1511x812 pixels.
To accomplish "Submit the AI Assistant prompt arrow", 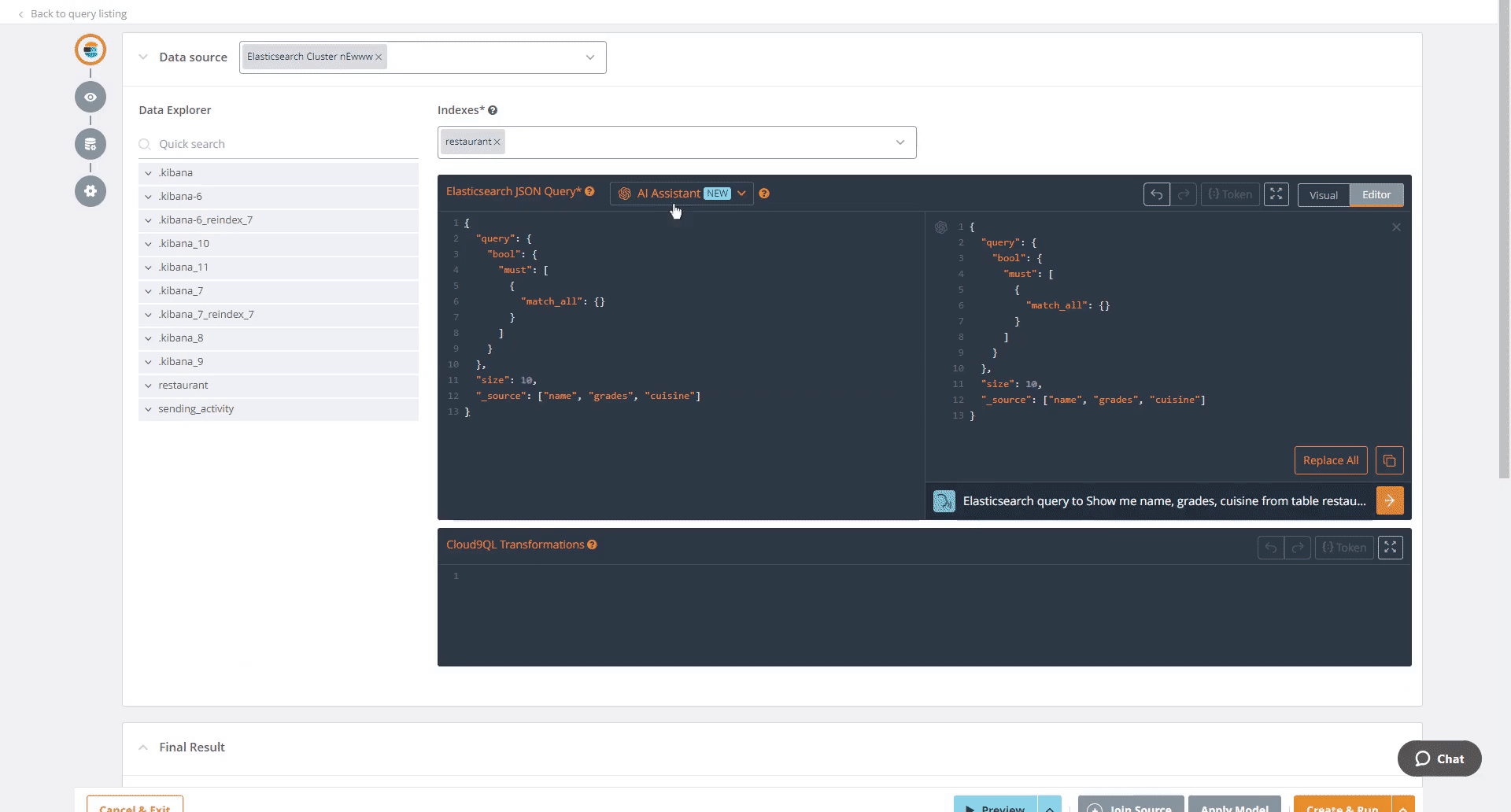I will (1390, 500).
